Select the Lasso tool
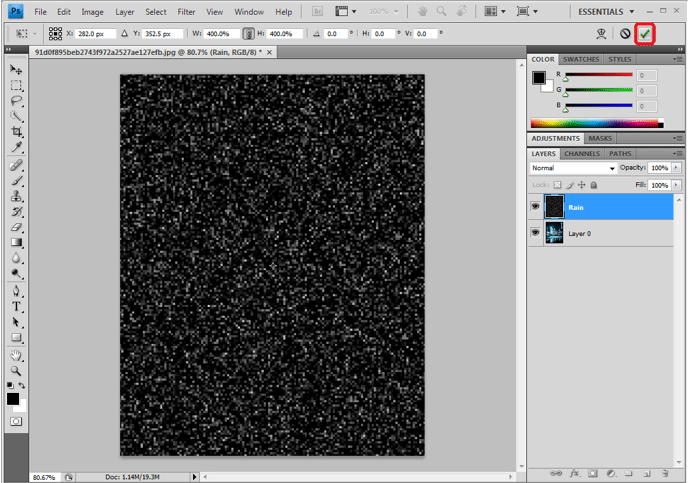 (x=17, y=100)
